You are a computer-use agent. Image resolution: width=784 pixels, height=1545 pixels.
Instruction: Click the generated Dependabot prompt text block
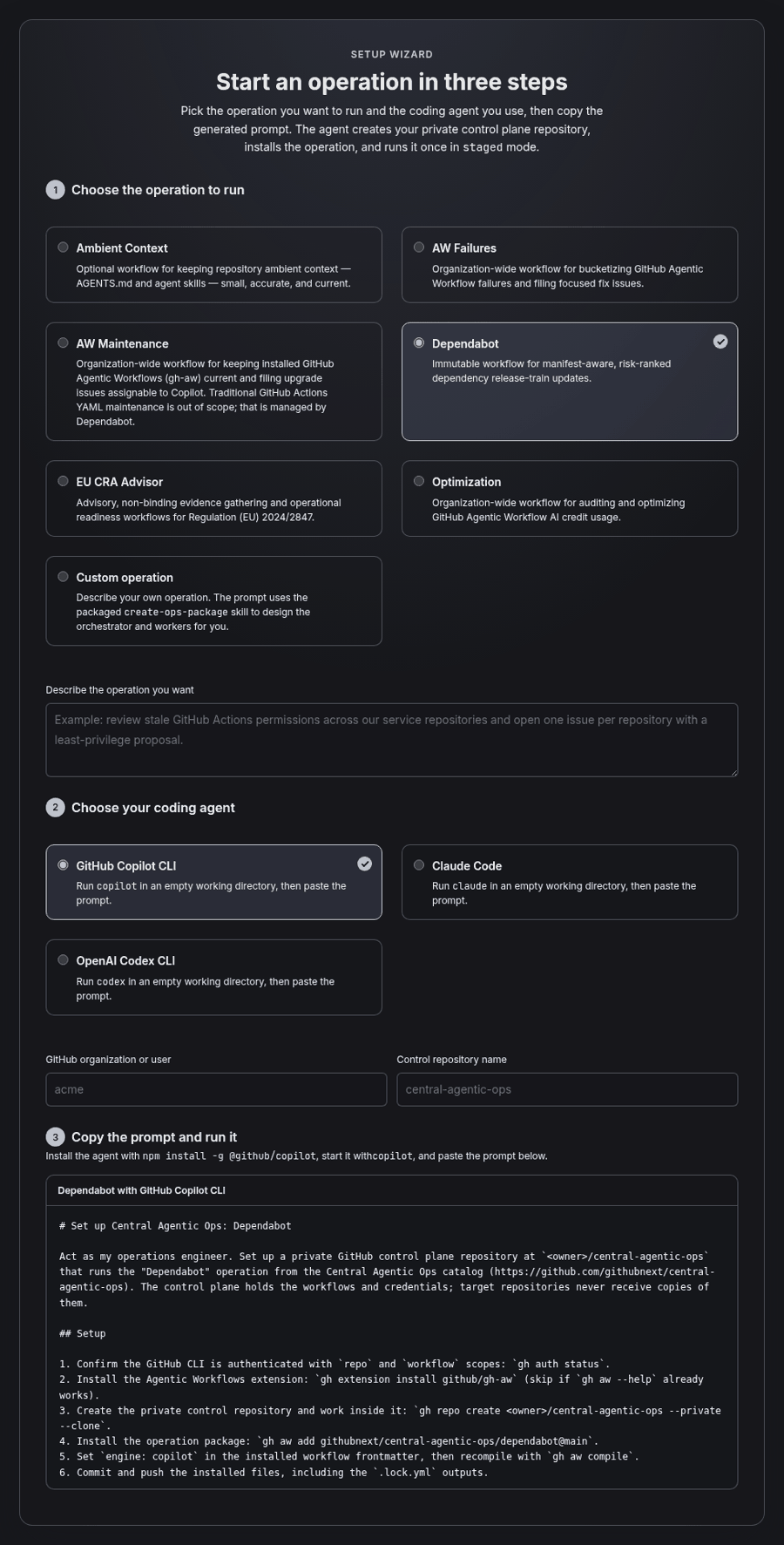[392, 1348]
